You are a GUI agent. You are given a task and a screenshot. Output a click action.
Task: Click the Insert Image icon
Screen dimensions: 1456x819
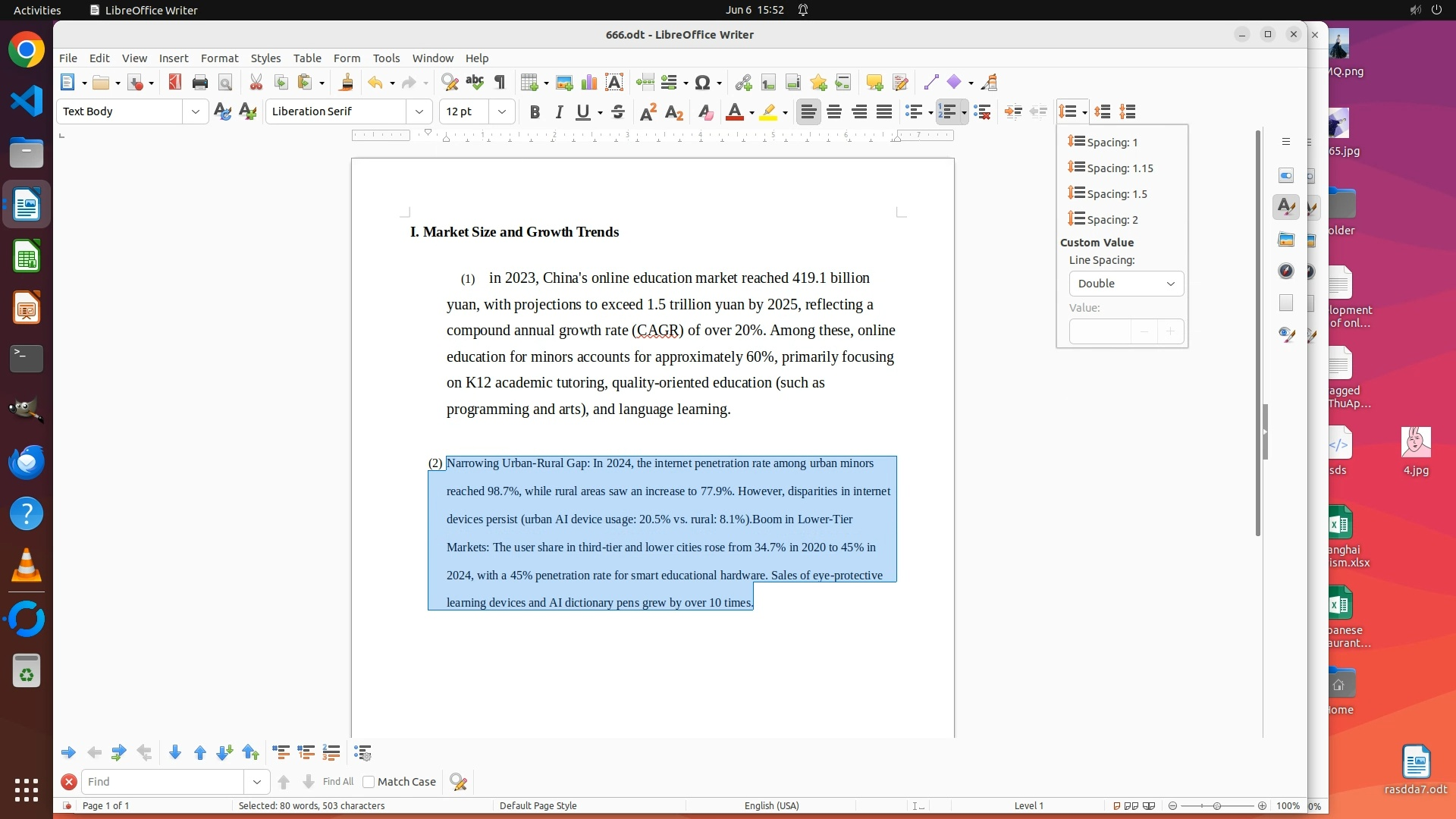pyautogui.click(x=563, y=83)
